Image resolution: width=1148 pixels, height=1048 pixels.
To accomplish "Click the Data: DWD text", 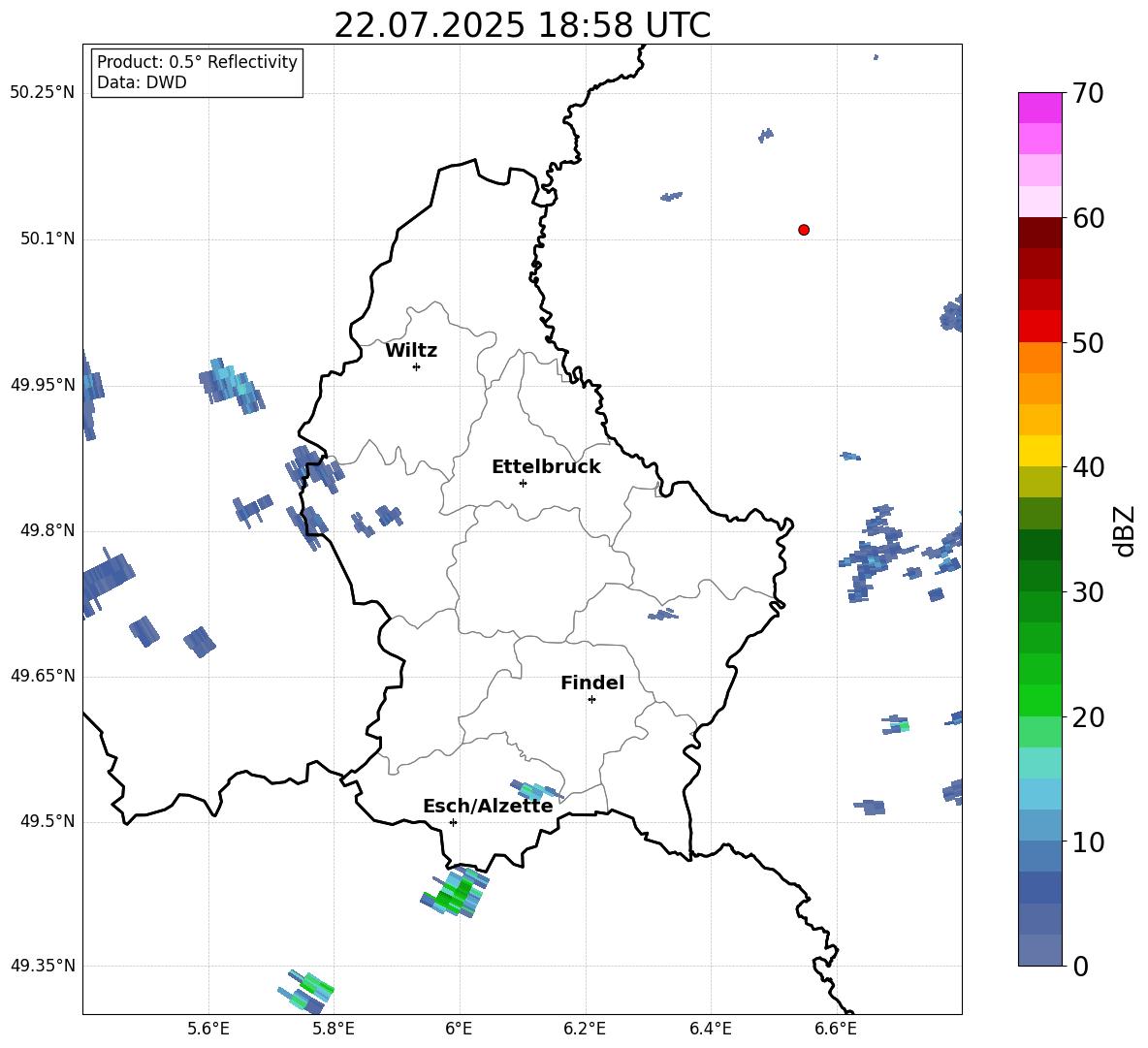I will pyautogui.click(x=142, y=82).
